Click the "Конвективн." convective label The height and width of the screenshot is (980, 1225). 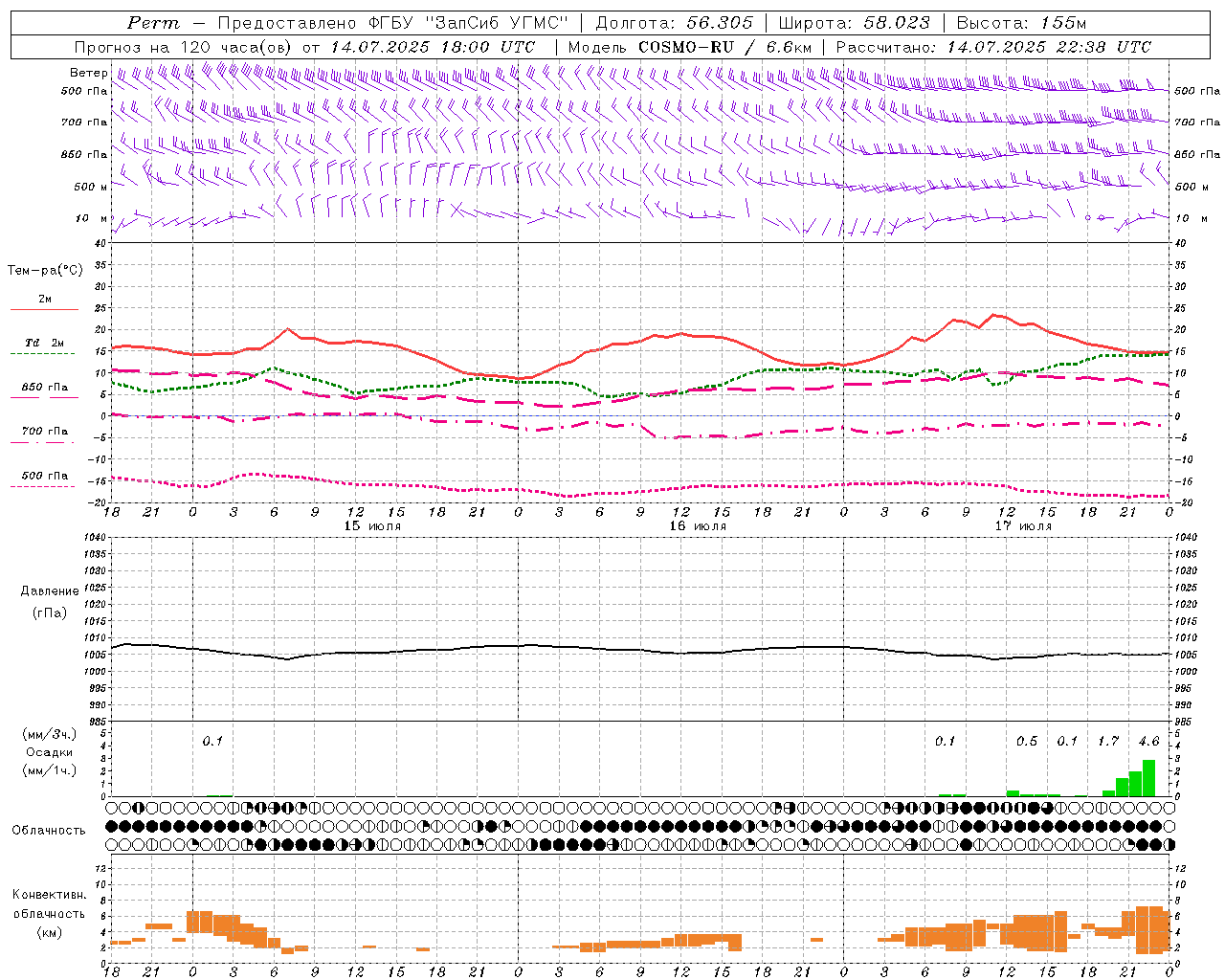50,895
